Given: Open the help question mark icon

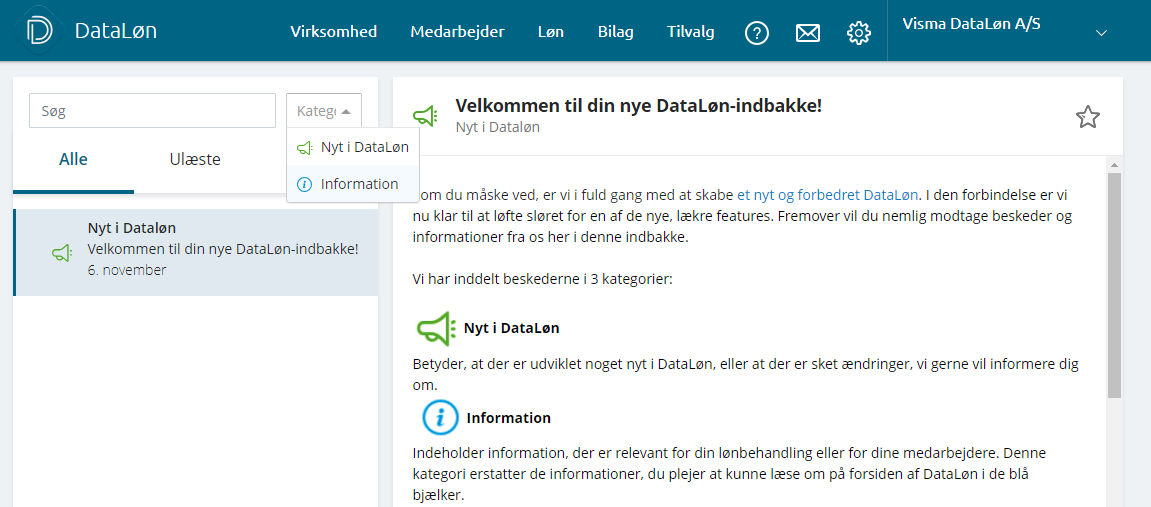Looking at the screenshot, I should coord(757,33).
